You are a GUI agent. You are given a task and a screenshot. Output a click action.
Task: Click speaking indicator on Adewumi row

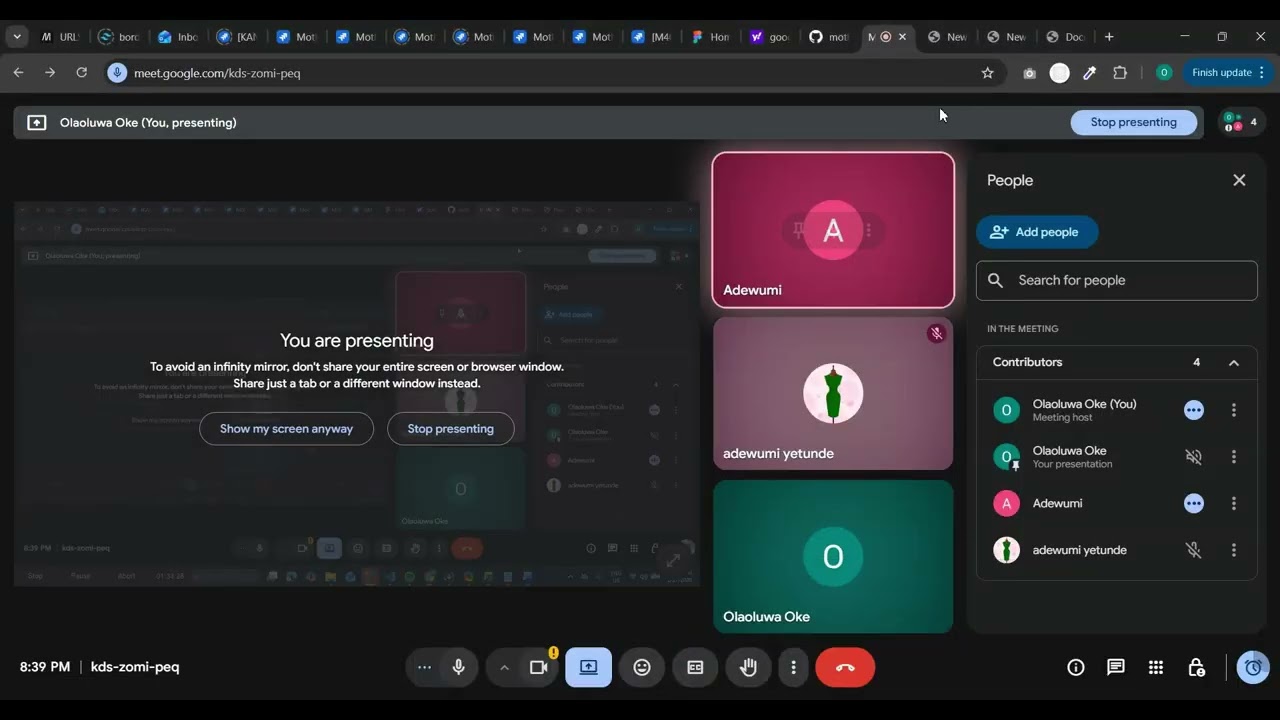pyautogui.click(x=1193, y=503)
